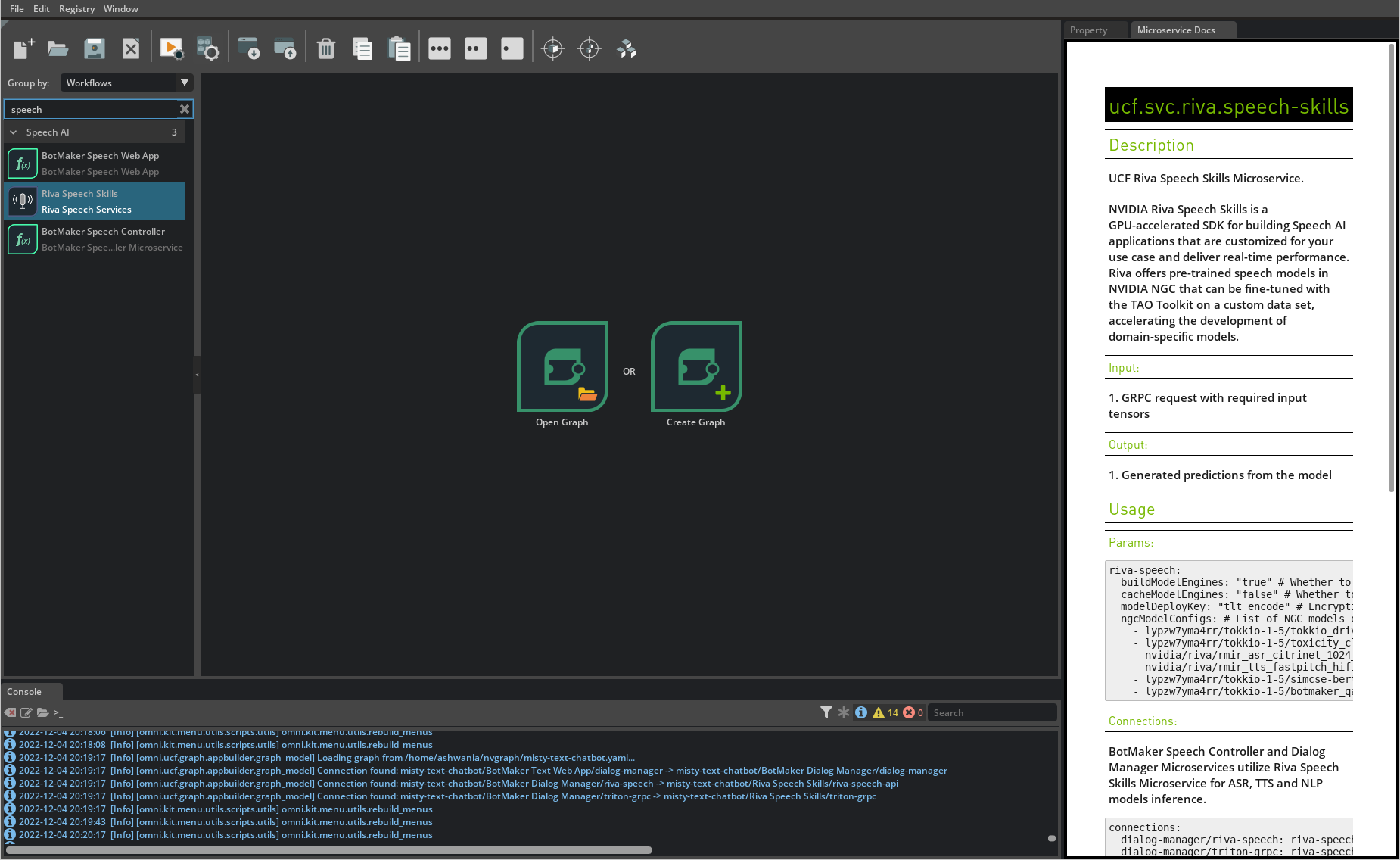
Task: Click the frame all crosshair icon
Action: 553,49
